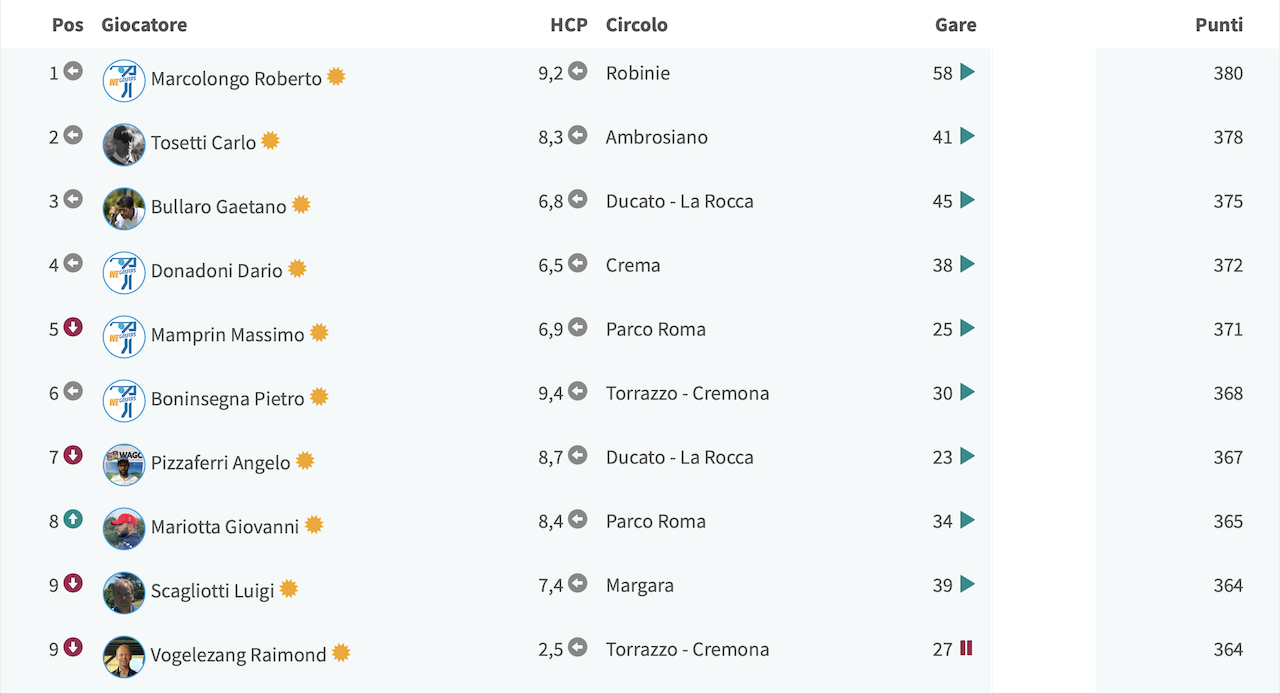The image size is (1280, 693).
Task: Click the star badge next to Marcolongo Roberto
Action: click(x=336, y=77)
